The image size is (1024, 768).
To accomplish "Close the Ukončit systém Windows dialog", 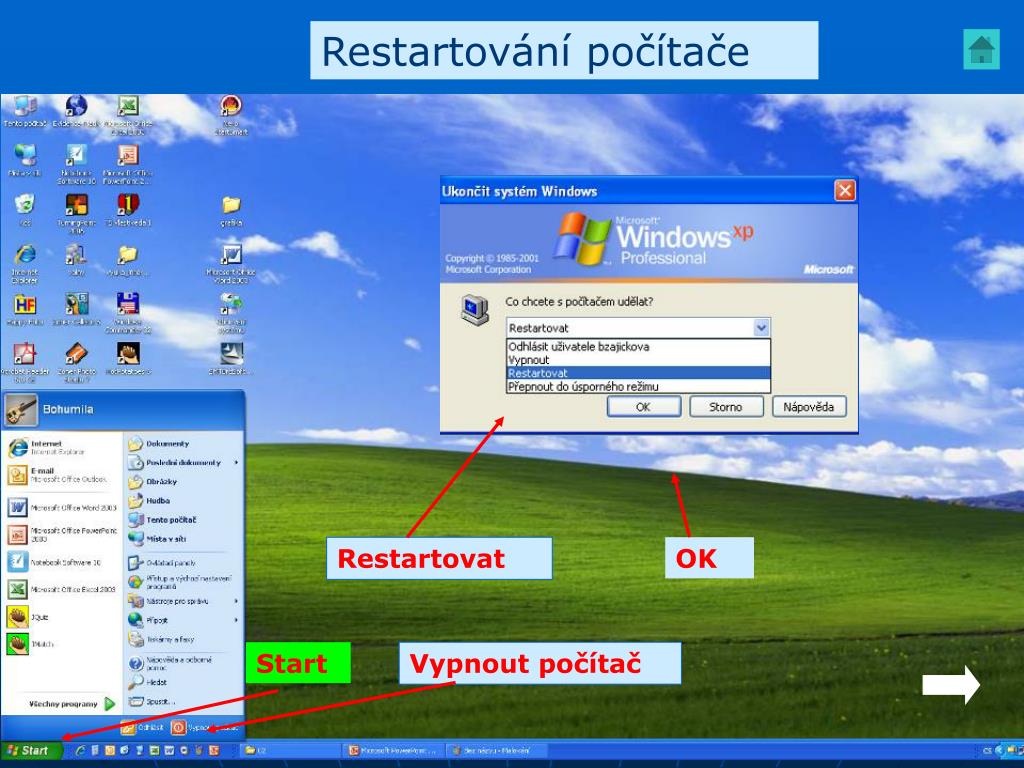I will (844, 191).
